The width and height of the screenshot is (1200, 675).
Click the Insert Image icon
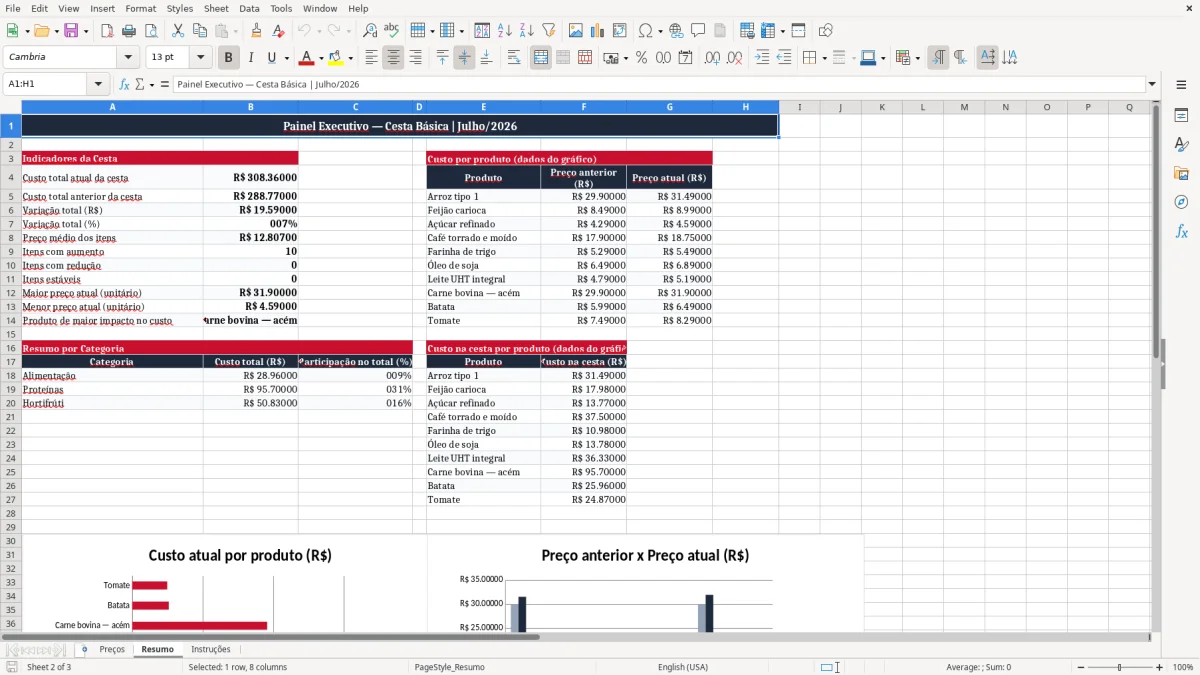[x=576, y=31]
